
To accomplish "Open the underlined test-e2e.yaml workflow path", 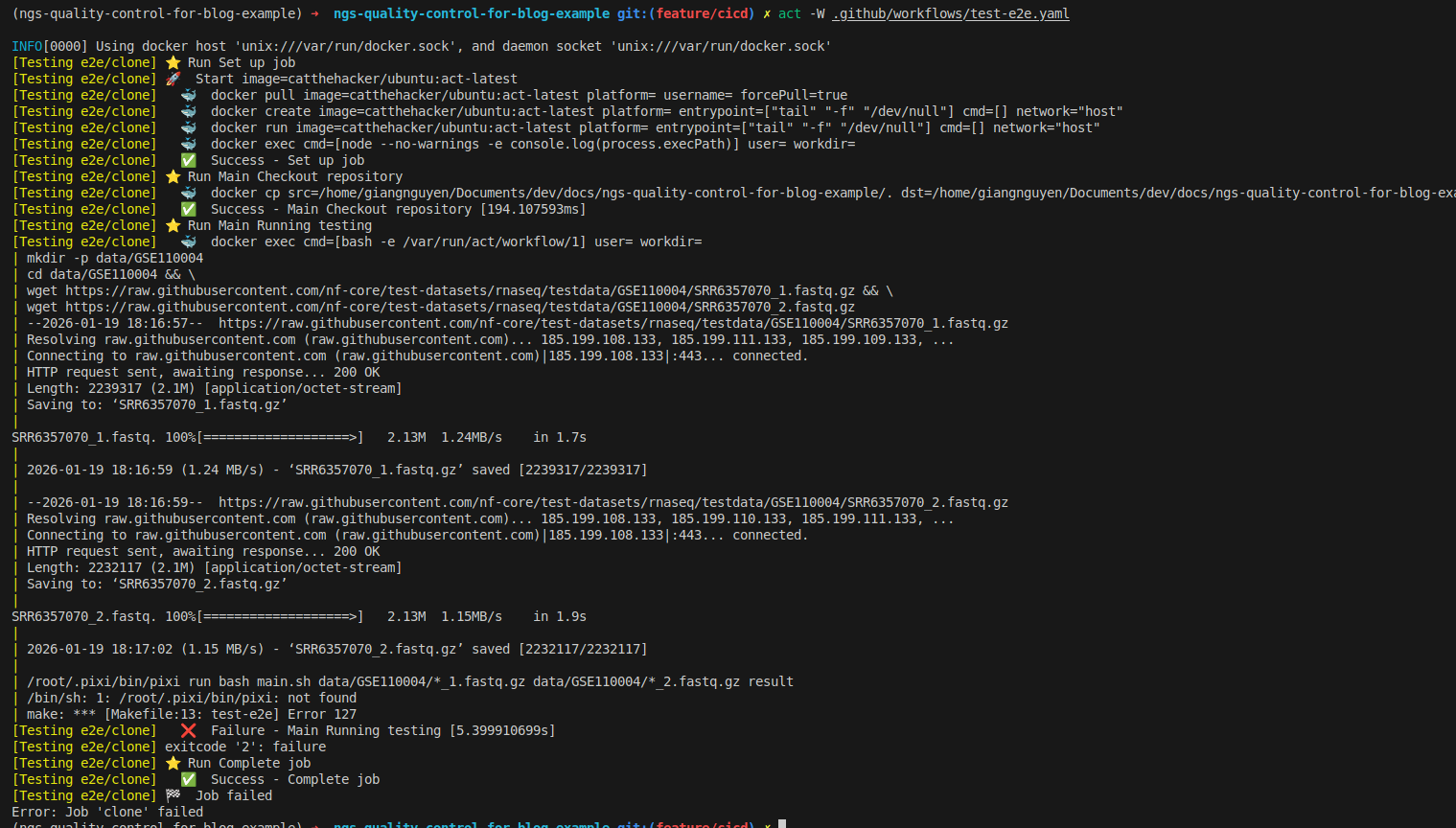I will point(951,13).
